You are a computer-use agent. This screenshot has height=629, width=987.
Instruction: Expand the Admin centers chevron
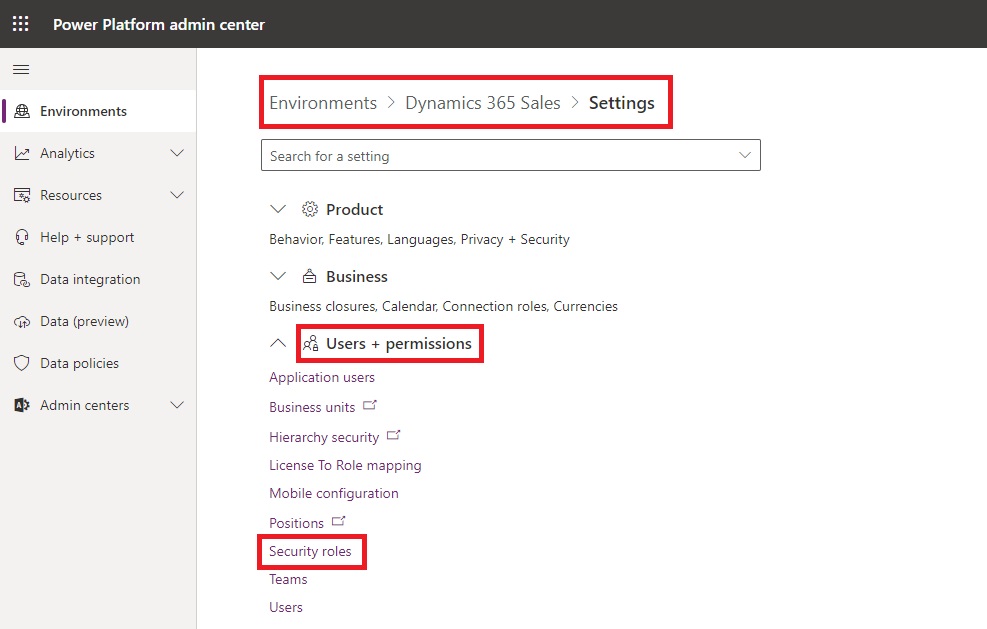[x=177, y=405]
